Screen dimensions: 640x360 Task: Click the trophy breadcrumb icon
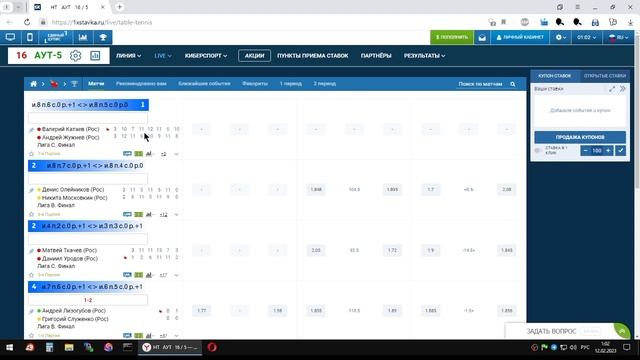(x=74, y=84)
